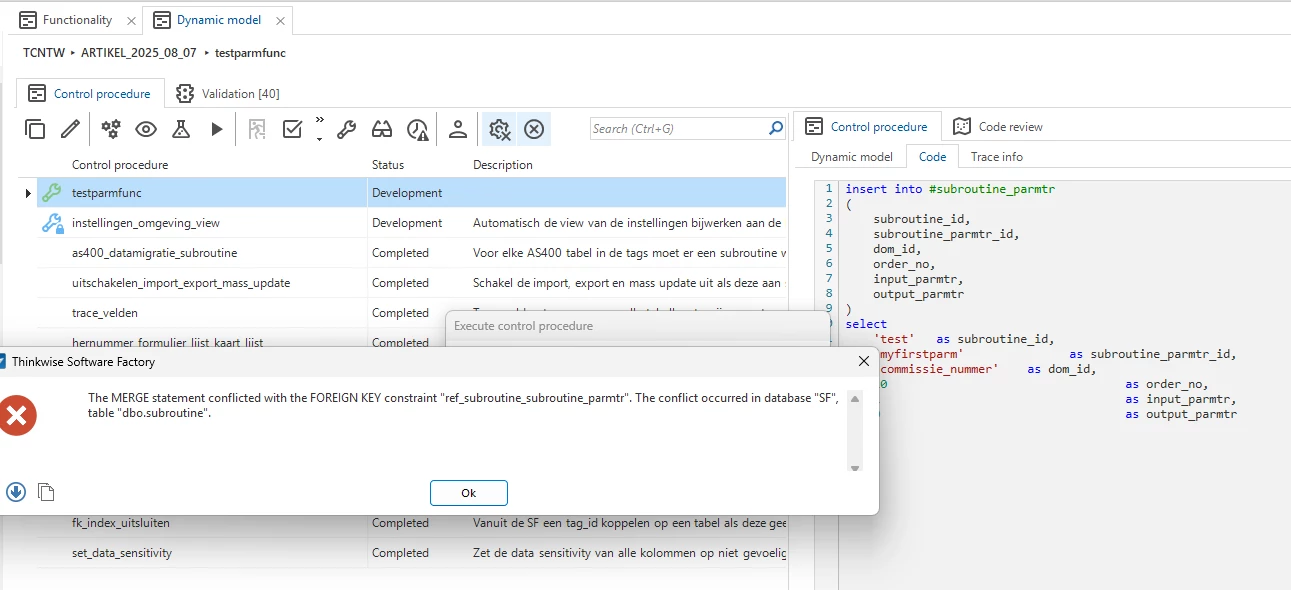The width and height of the screenshot is (1291, 590).
Task: Select the Code sub-tab
Action: pyautogui.click(x=933, y=156)
